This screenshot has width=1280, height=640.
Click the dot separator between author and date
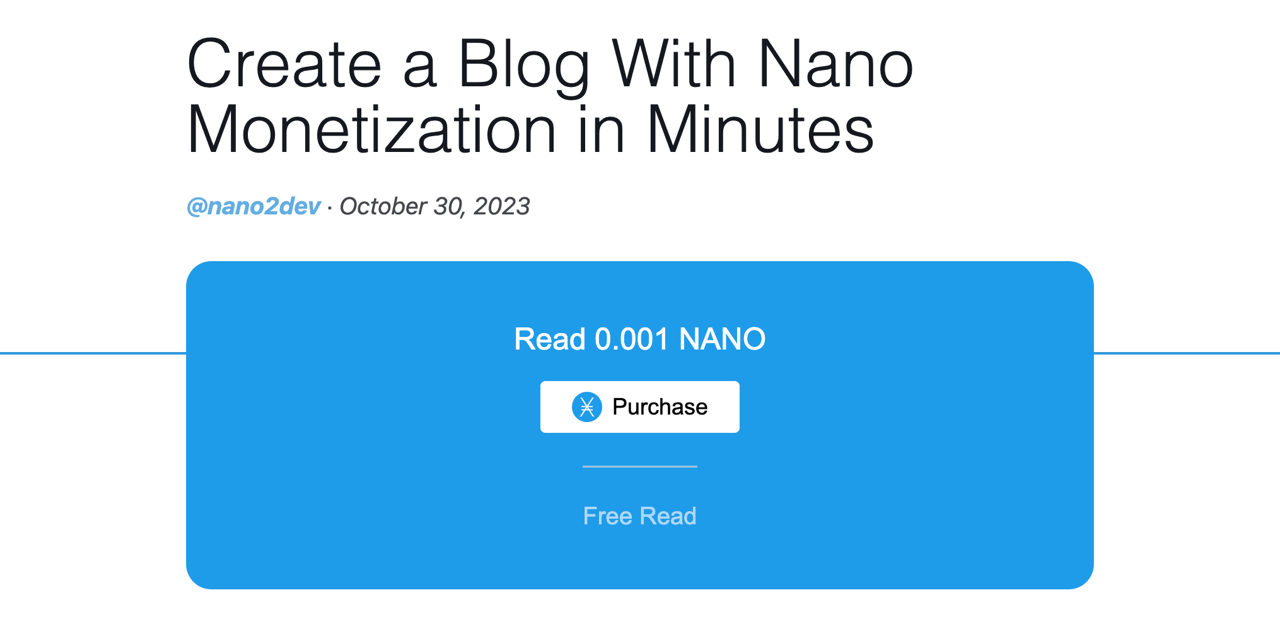tap(330, 207)
